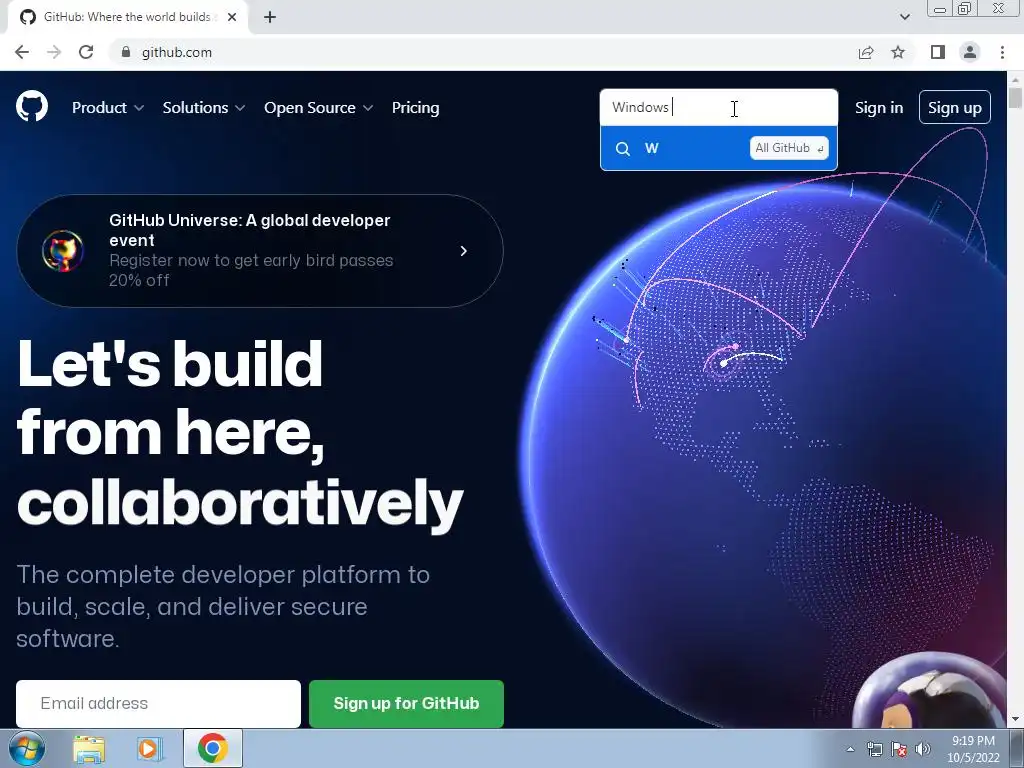Expand the Open Source menu
Screen dimensions: 1024x768
[319, 108]
